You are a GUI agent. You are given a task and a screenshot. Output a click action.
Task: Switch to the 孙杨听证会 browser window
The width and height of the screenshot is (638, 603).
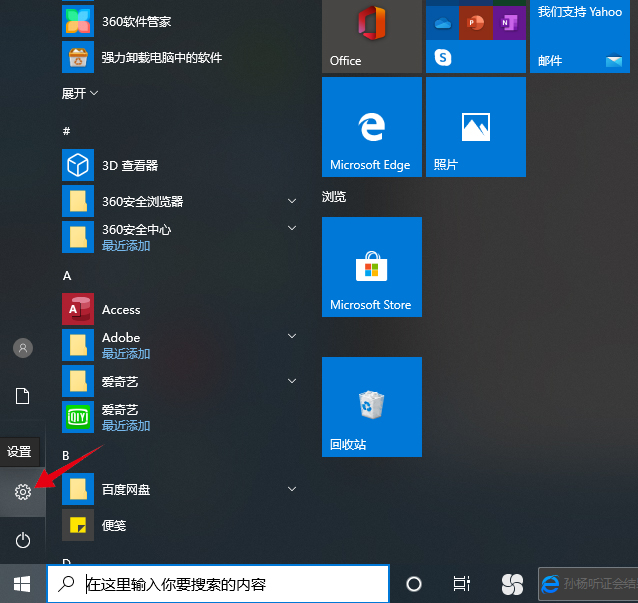(x=588, y=584)
